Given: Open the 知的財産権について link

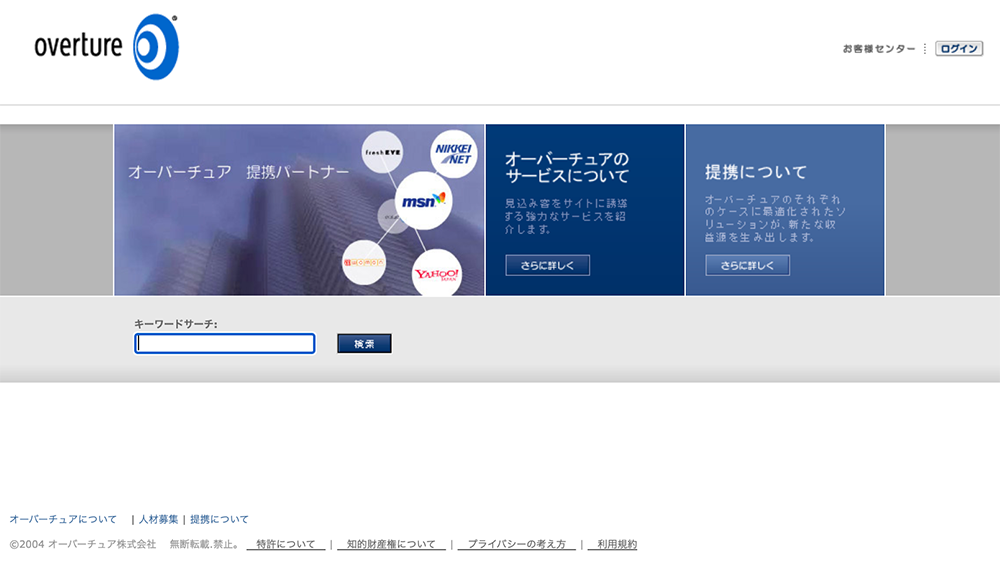Looking at the screenshot, I should [x=391, y=544].
